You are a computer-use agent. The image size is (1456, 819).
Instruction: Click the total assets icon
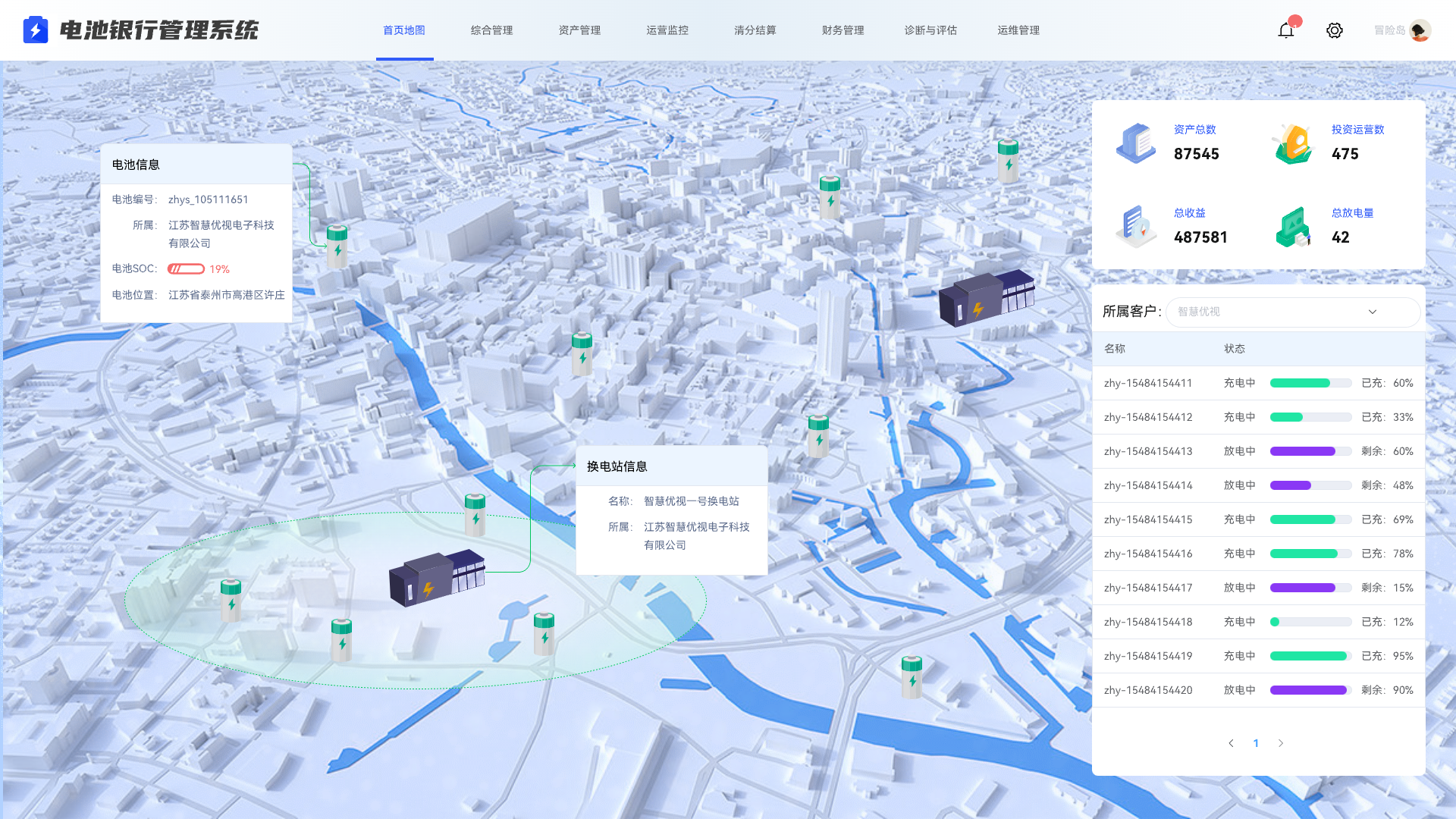pyautogui.click(x=1135, y=143)
